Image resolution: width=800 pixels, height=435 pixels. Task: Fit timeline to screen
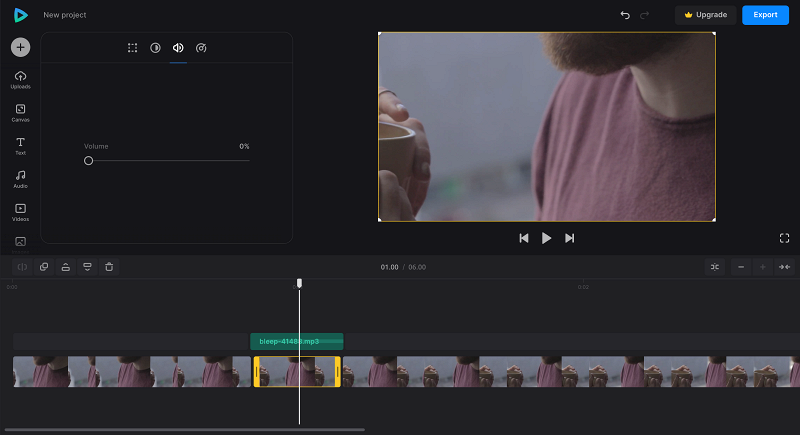(x=785, y=267)
